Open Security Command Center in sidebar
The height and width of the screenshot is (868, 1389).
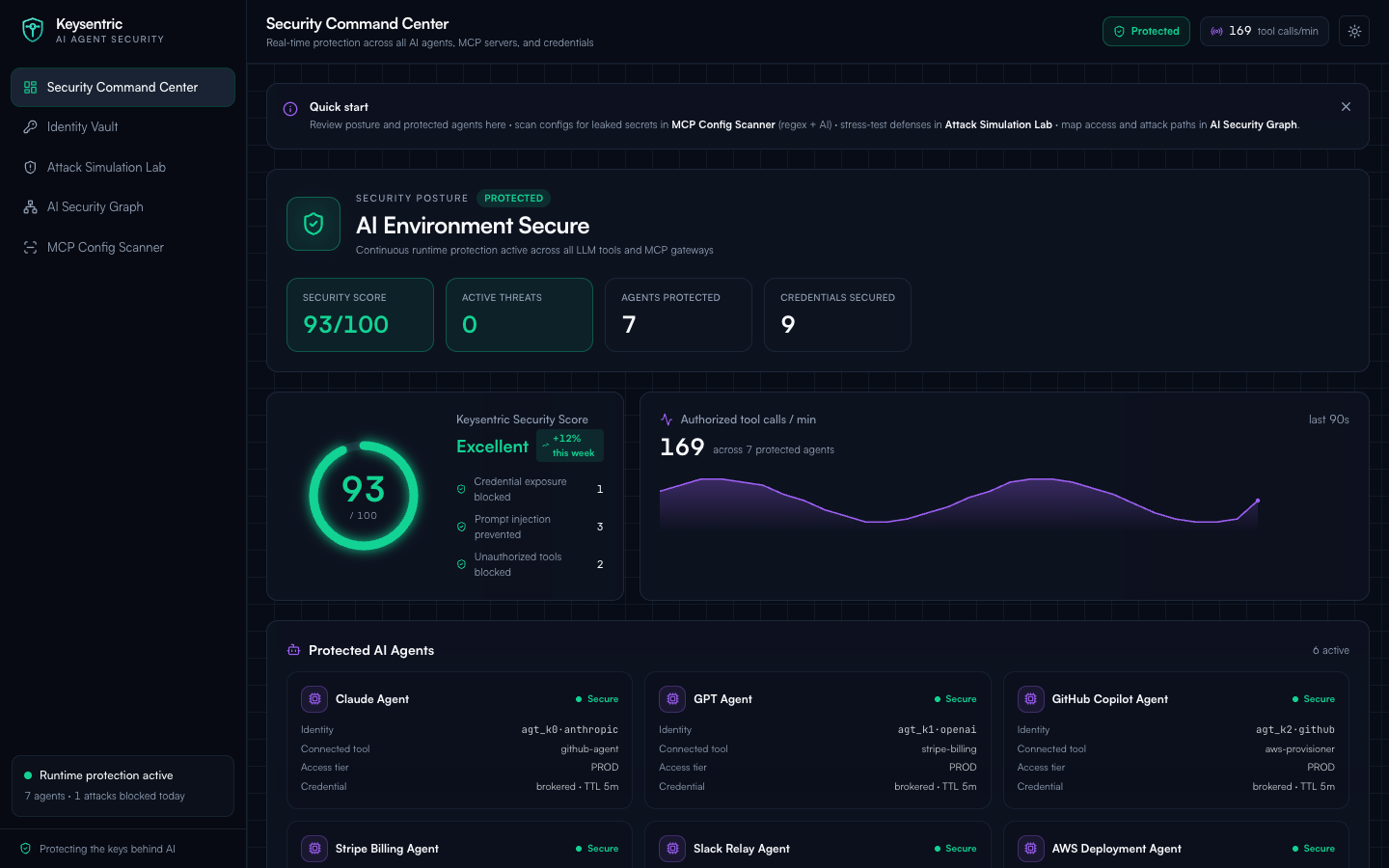click(x=123, y=87)
